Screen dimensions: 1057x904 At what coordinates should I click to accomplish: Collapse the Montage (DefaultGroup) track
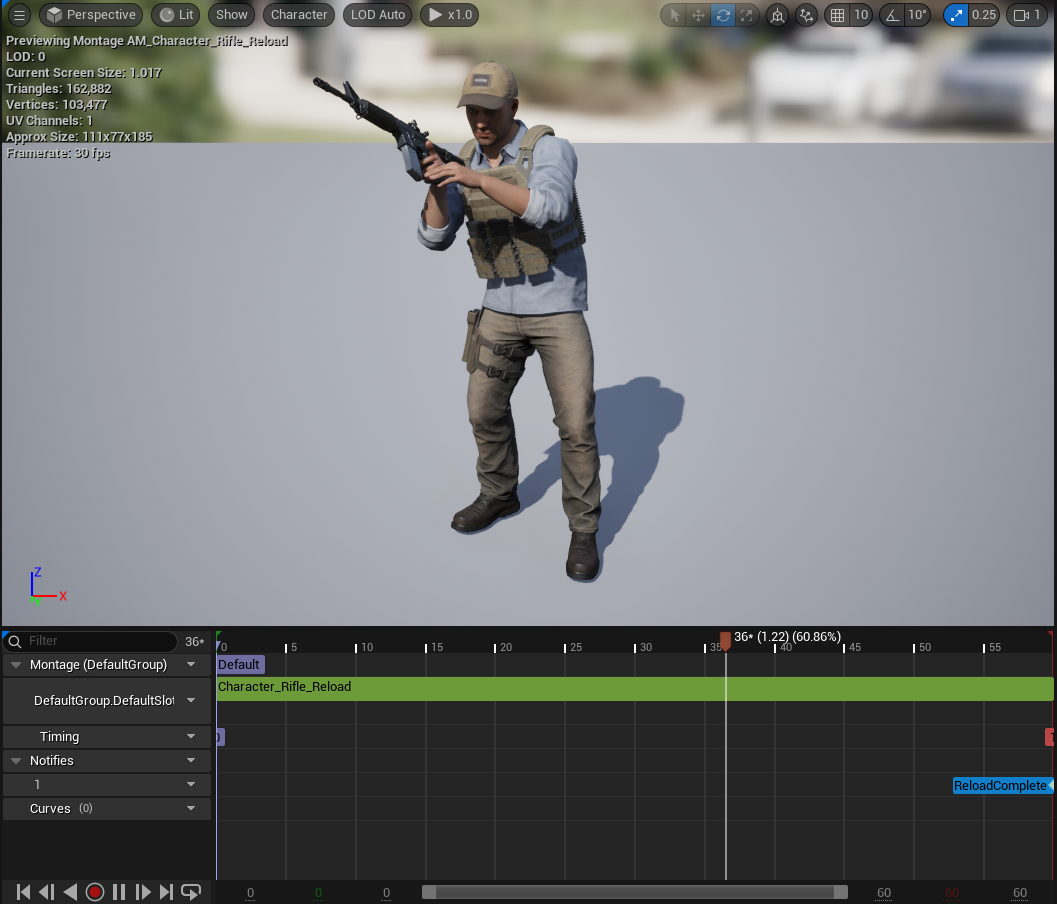(x=16, y=665)
